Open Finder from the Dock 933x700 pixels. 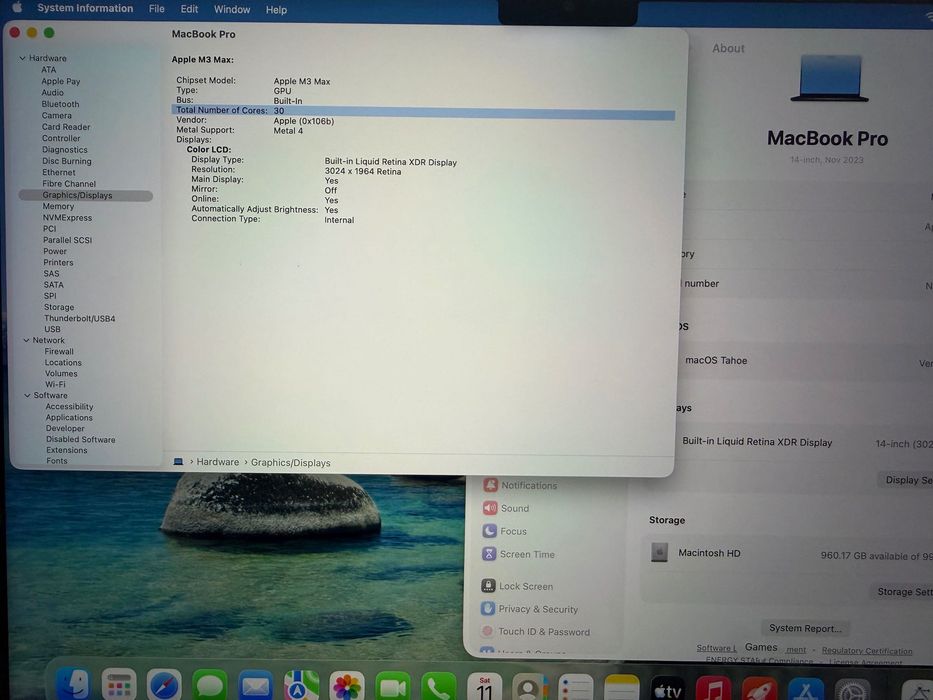[73, 685]
